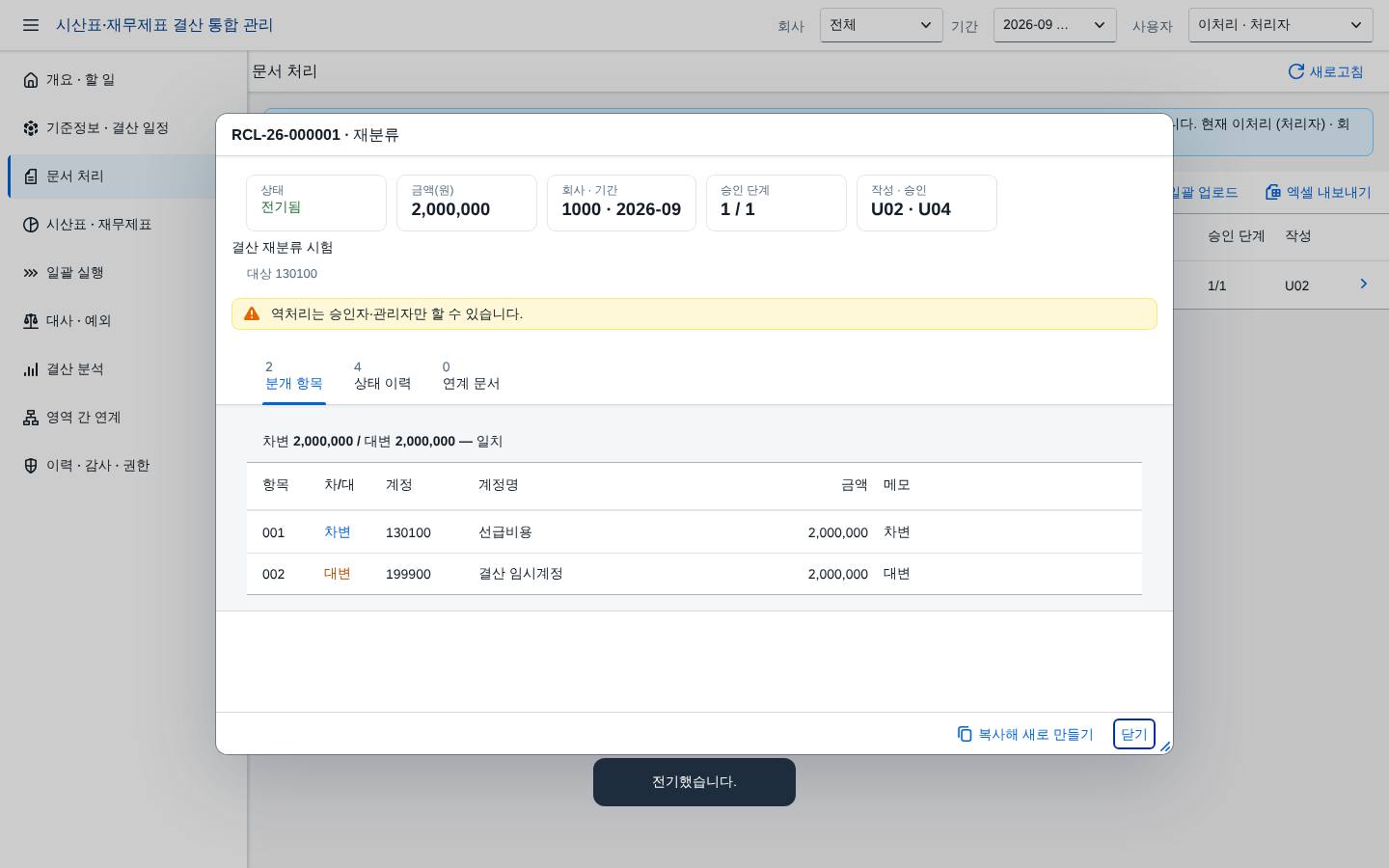Click the shield icon for 이력 · 감사 · 권한

tap(31, 466)
